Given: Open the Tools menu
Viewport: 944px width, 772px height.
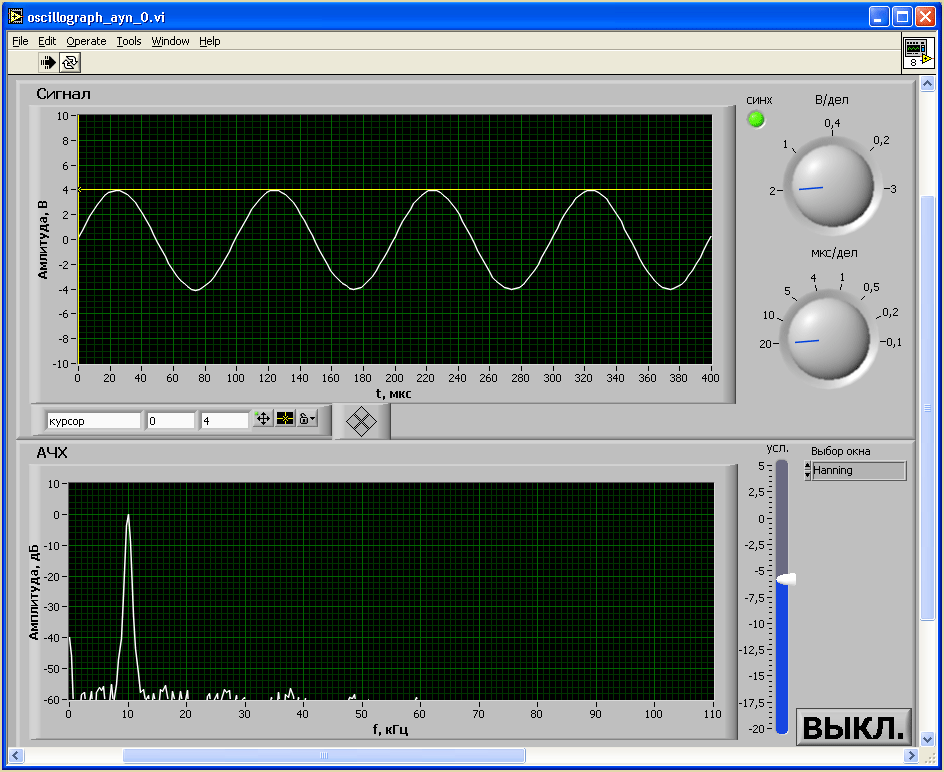Looking at the screenshot, I should coord(129,41).
